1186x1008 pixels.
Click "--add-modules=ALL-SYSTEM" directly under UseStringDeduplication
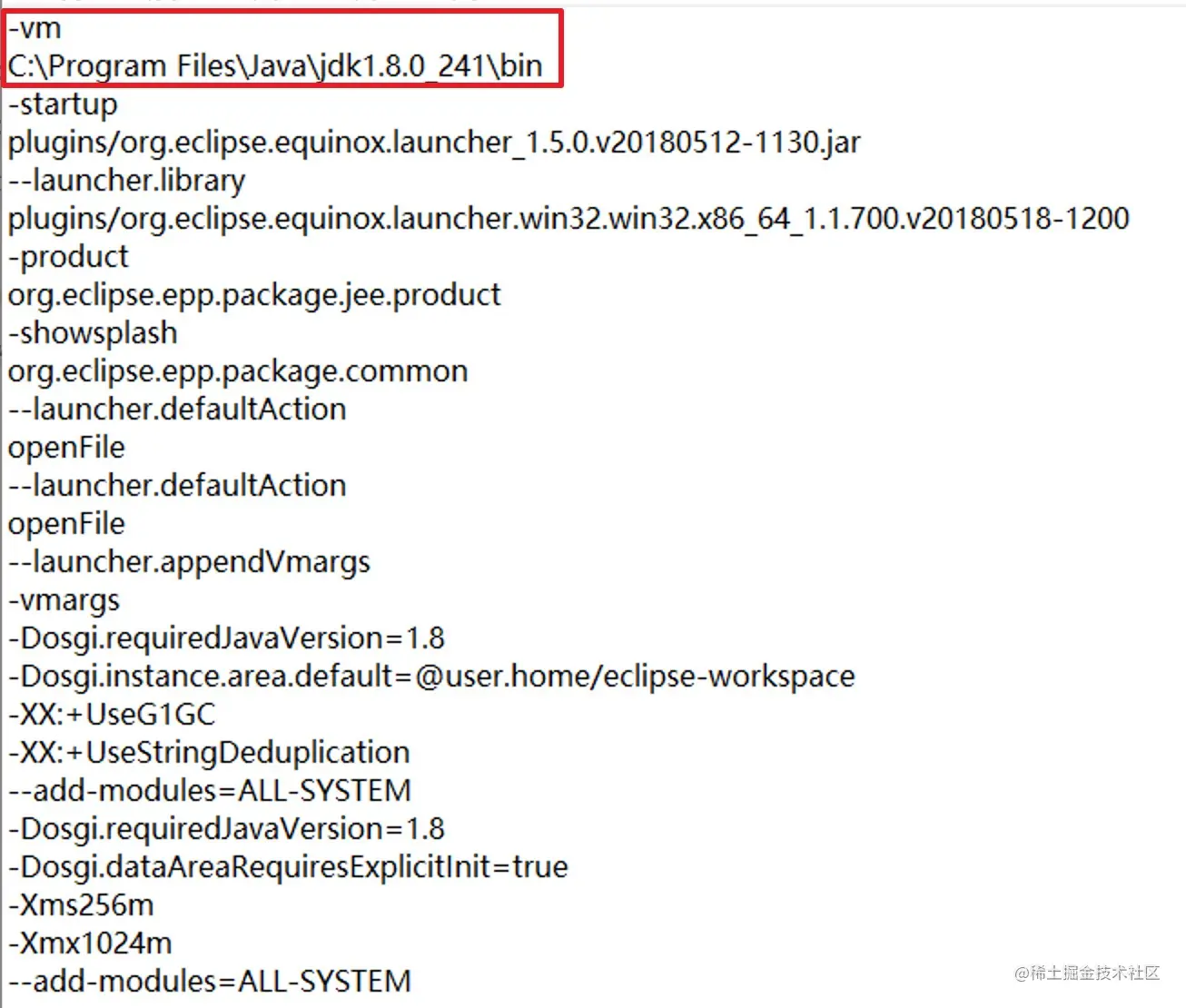coord(210,791)
